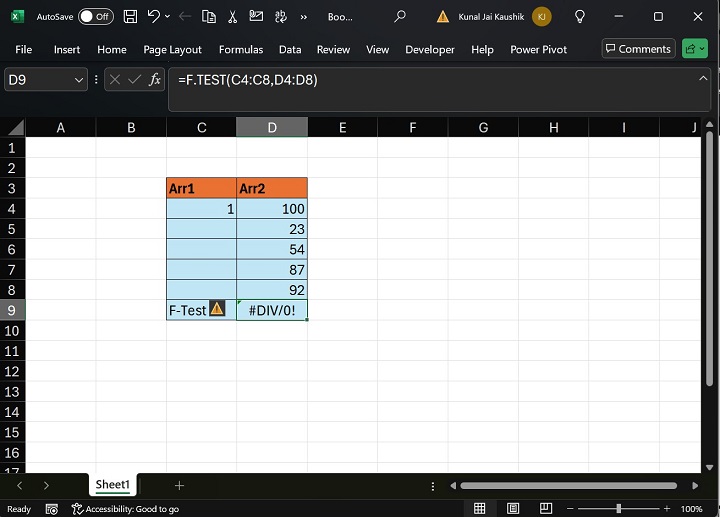The image size is (720, 517).
Task: Click the Name Box showing D9
Action: coord(39,80)
